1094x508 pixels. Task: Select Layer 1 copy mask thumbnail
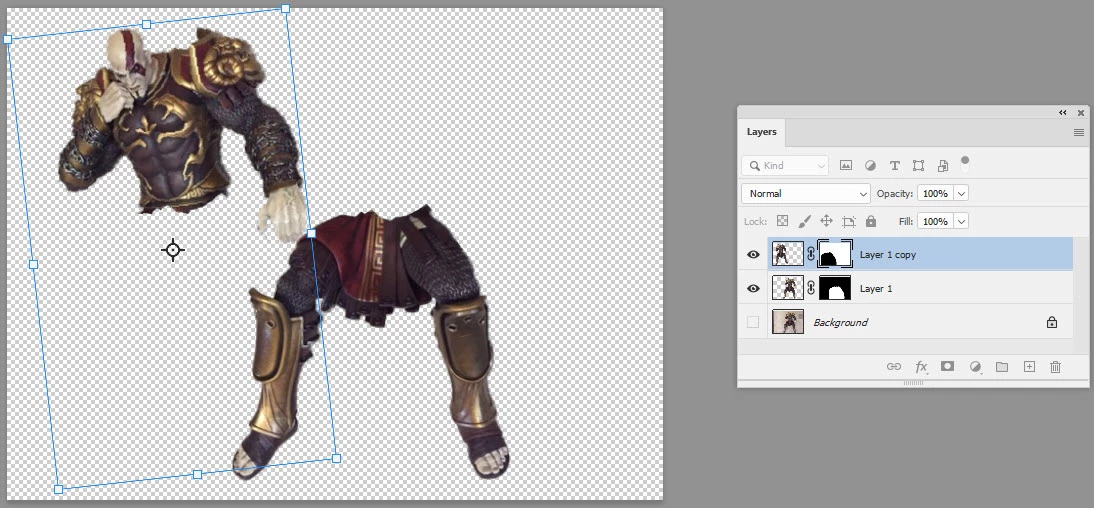click(x=835, y=254)
